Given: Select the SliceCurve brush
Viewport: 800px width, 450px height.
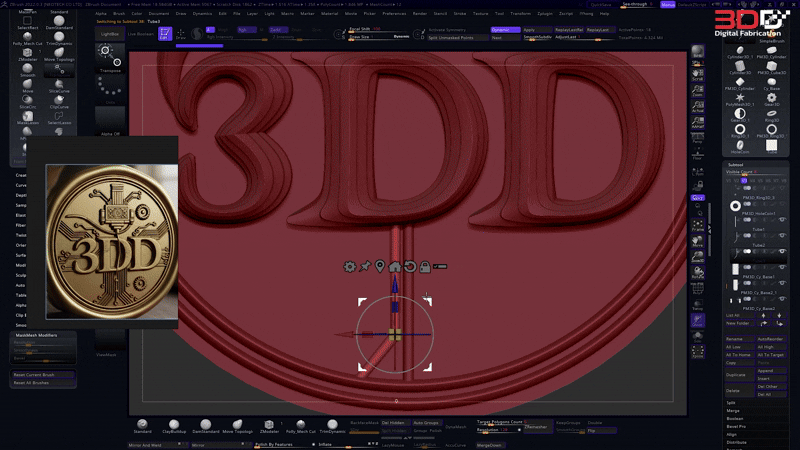Looking at the screenshot, I should tap(59, 82).
